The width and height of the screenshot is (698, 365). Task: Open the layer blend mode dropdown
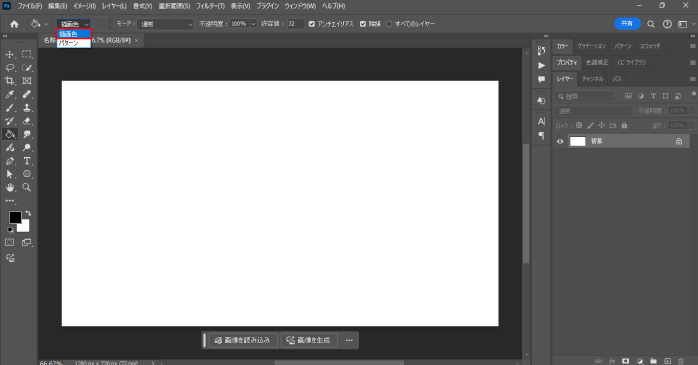coord(593,111)
